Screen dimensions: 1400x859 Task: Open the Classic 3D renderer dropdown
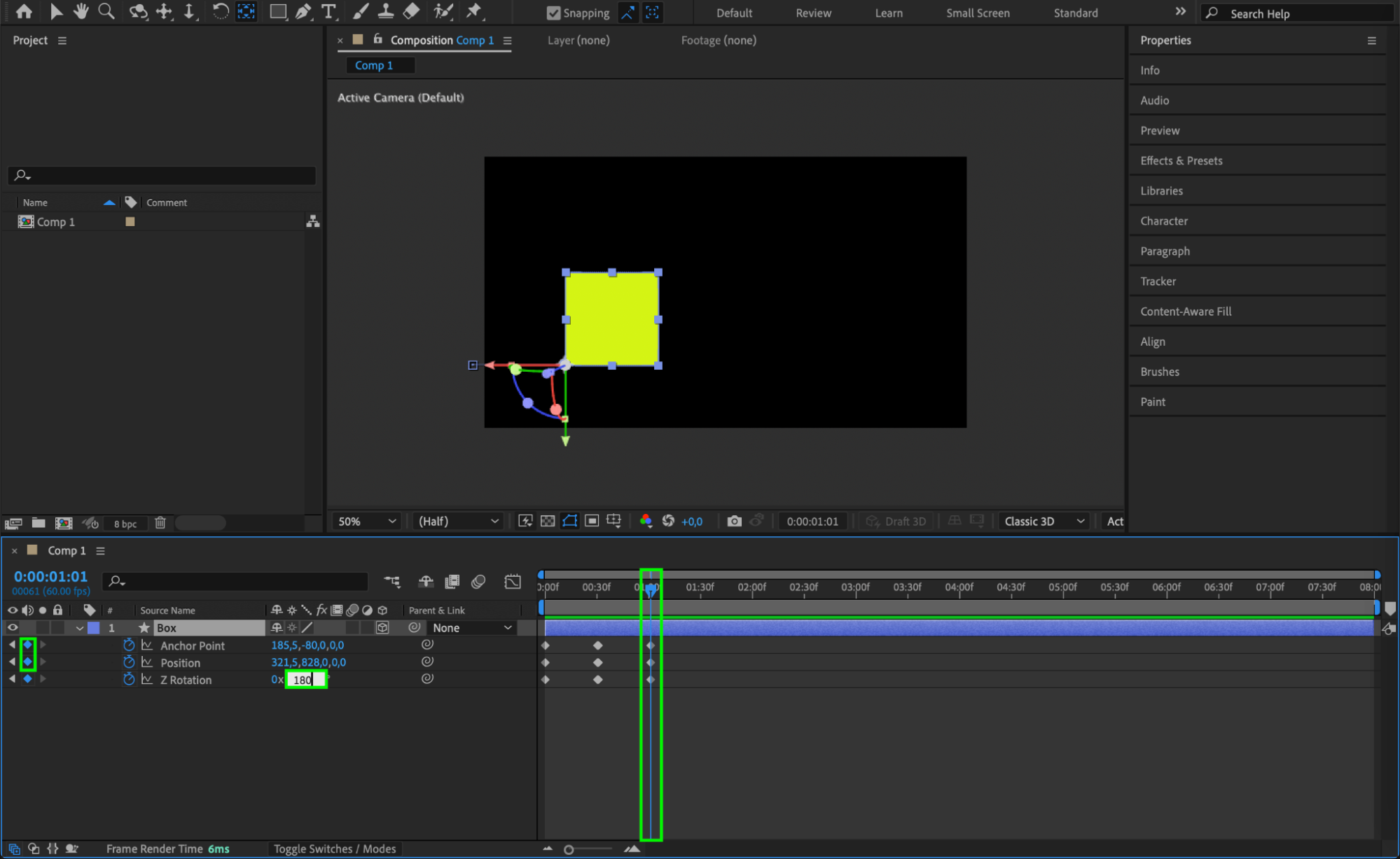pos(1044,522)
